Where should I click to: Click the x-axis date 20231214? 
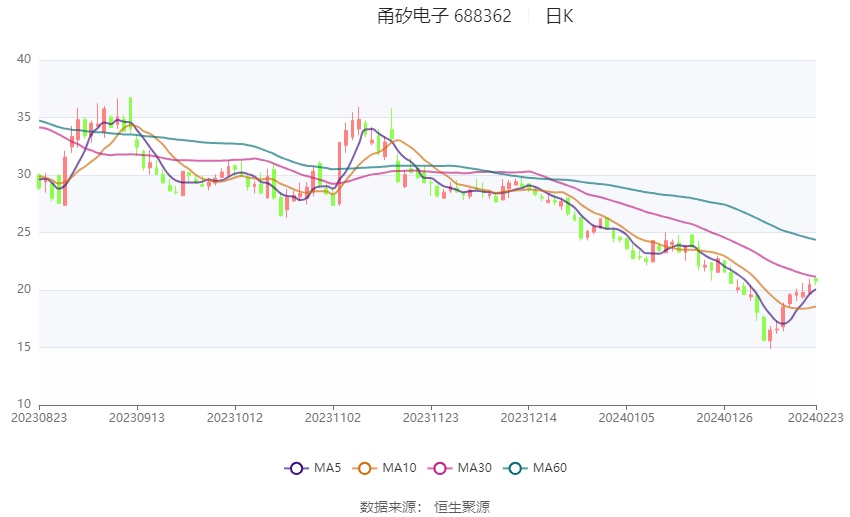(x=529, y=418)
